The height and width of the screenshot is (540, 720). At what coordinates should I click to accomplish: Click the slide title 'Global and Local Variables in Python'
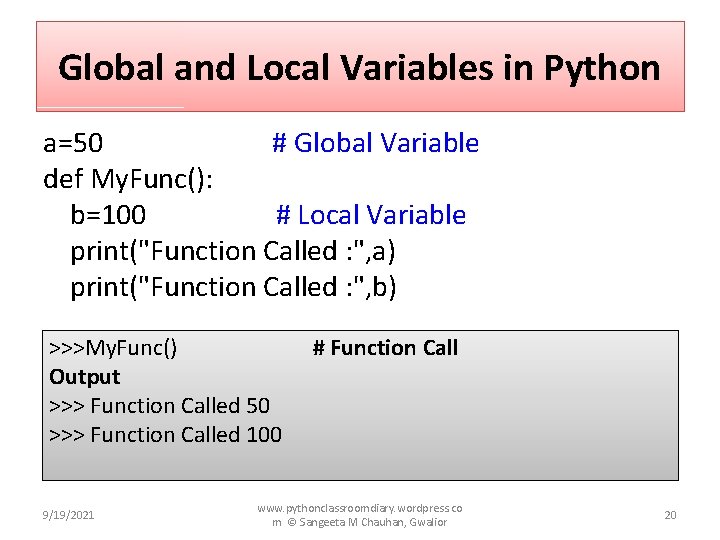click(359, 69)
